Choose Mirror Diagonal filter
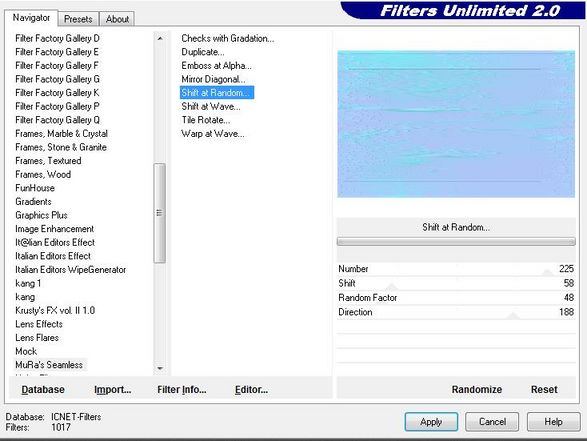This screenshot has width=587, height=441. tap(213, 79)
